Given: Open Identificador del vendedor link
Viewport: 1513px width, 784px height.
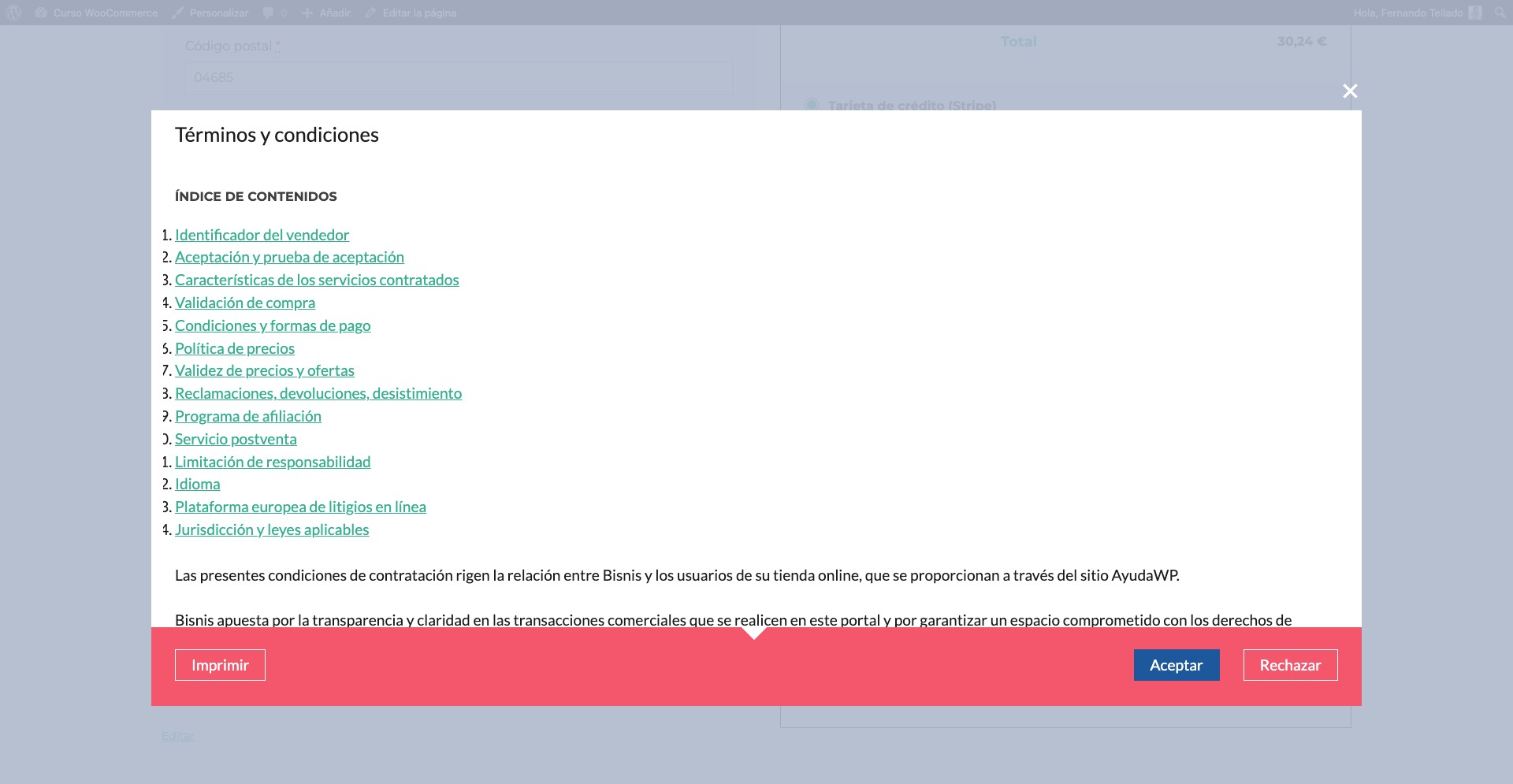Looking at the screenshot, I should pos(262,235).
